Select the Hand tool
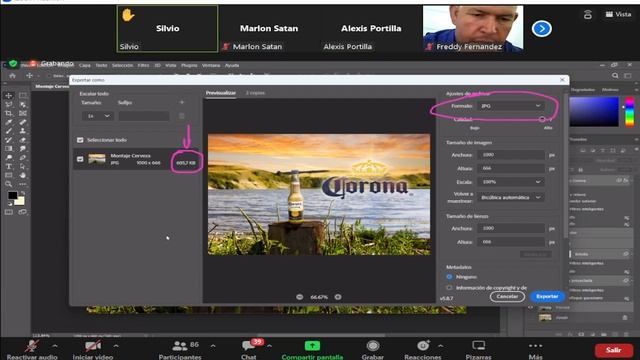The image size is (640, 360). pyautogui.click(x=23, y=175)
